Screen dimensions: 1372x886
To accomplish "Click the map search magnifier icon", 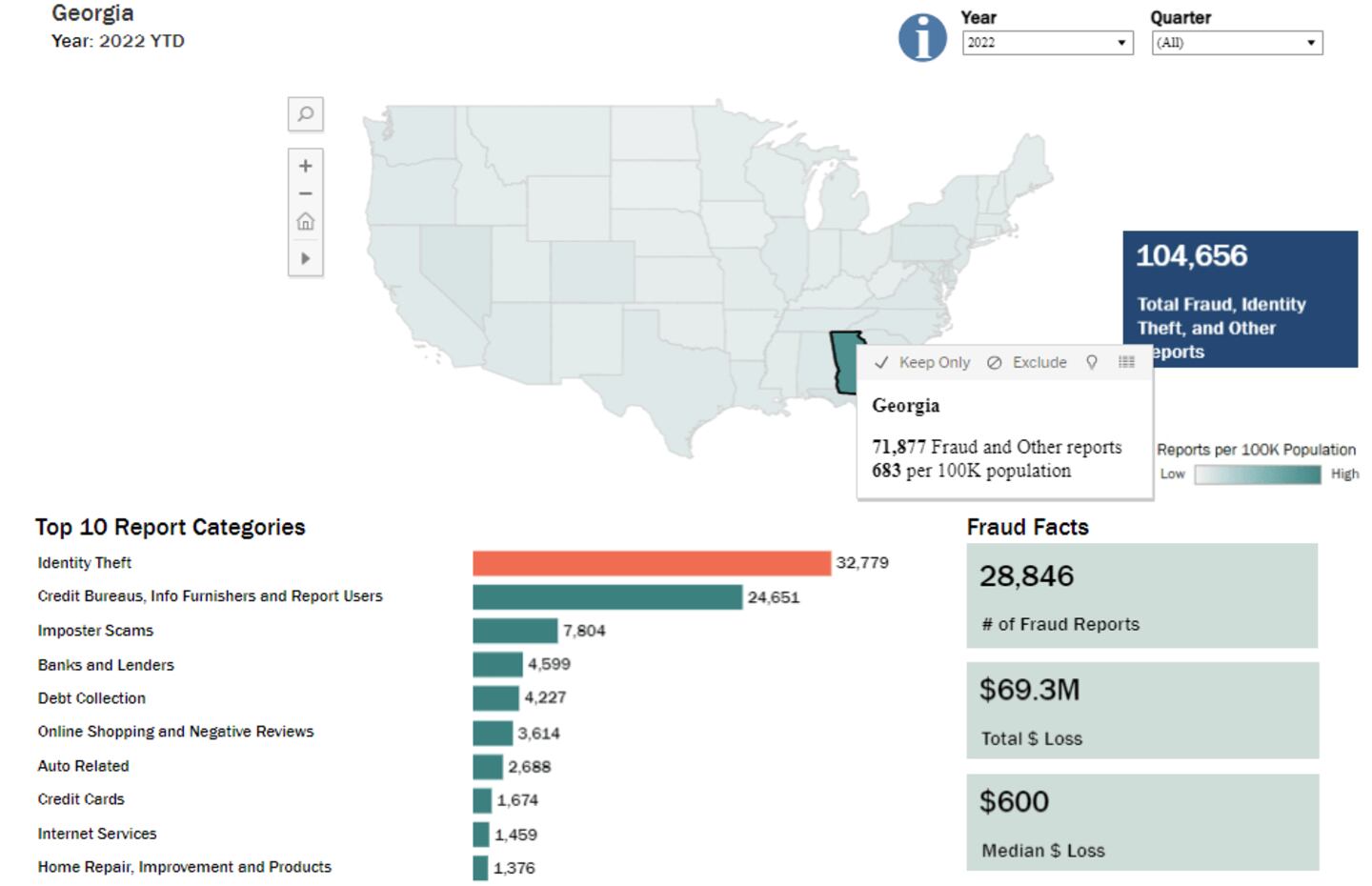I will pos(305,114).
